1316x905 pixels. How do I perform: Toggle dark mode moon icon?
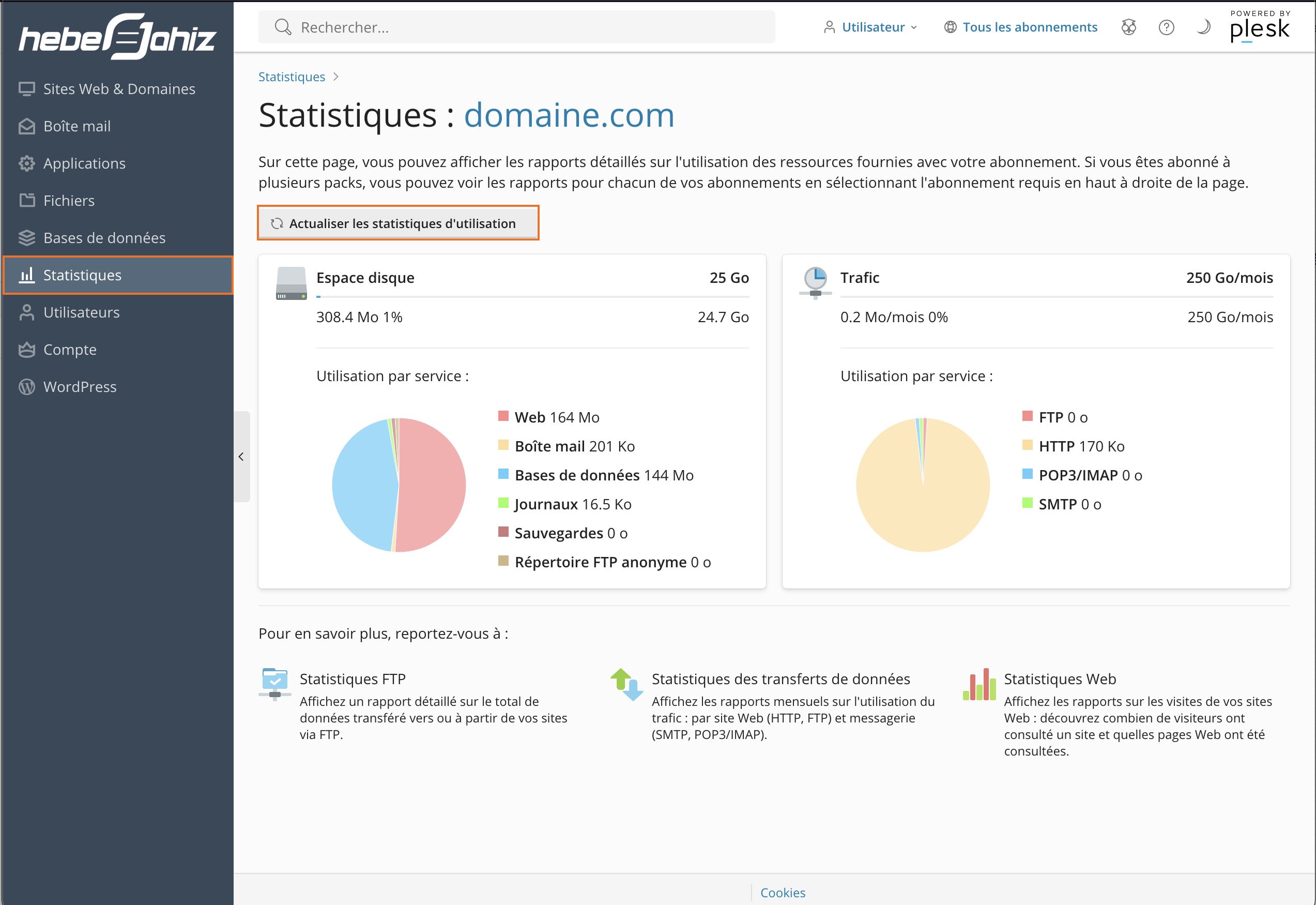(x=1204, y=27)
